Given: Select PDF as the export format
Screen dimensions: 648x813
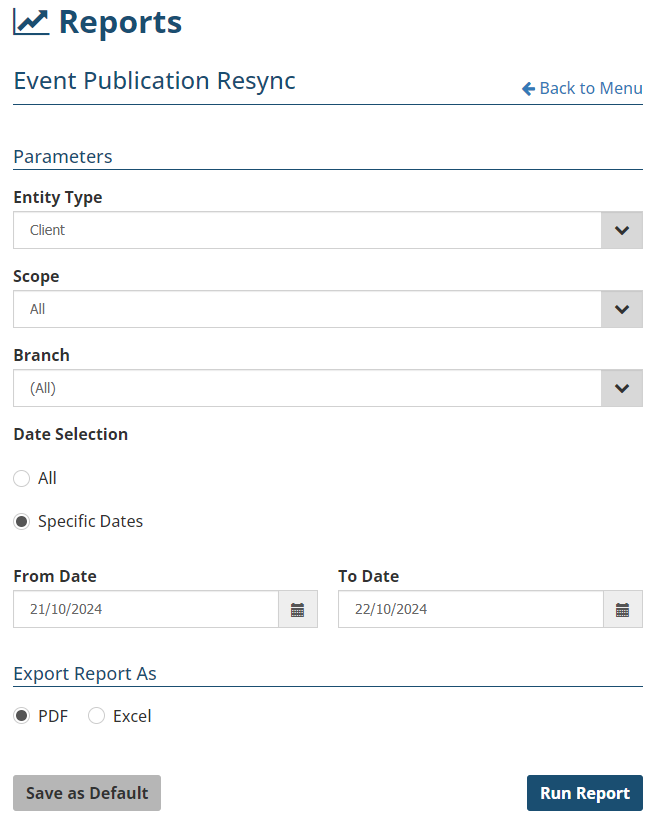Looking at the screenshot, I should pyautogui.click(x=21, y=716).
